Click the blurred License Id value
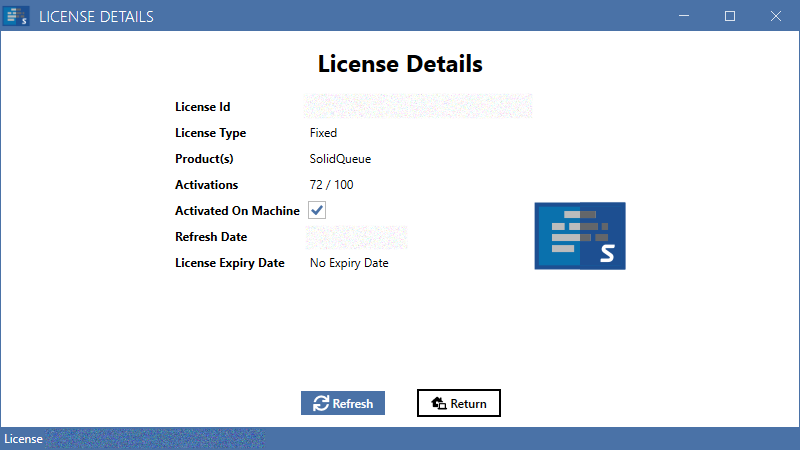 (418, 106)
